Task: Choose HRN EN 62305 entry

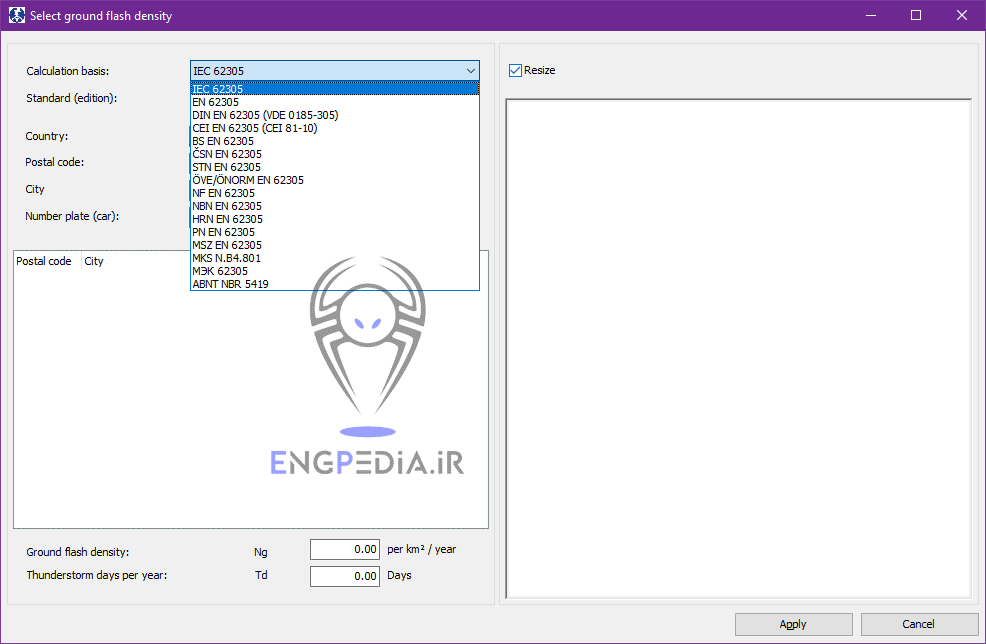Action: tap(335, 219)
